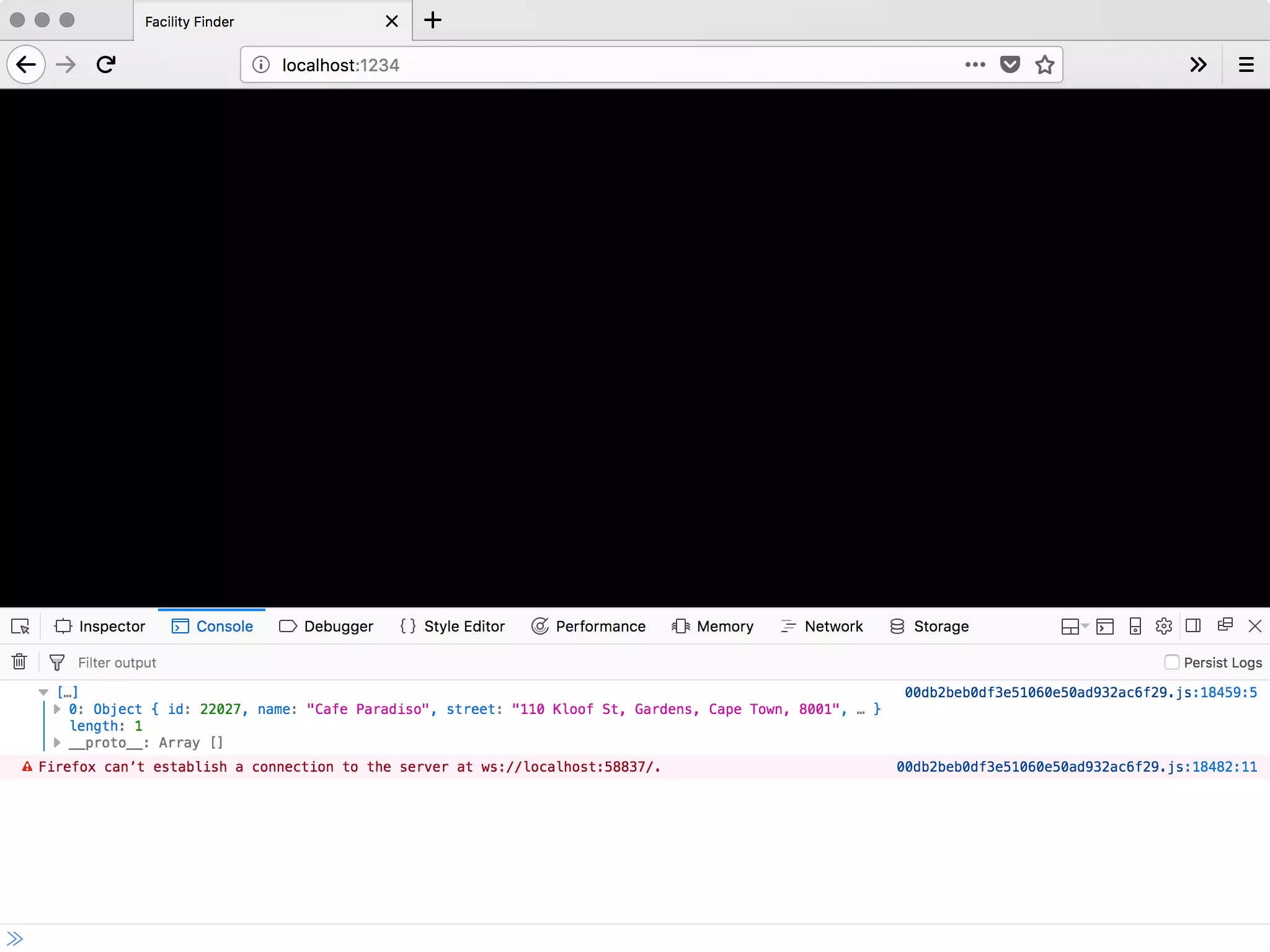This screenshot has width=1270, height=952.
Task: Switch to the Network tab
Action: 822,627
